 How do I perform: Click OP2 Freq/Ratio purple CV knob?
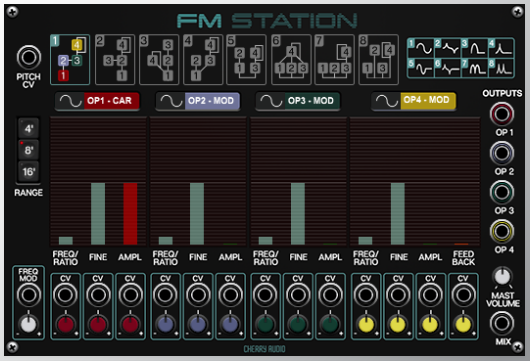tap(165, 324)
